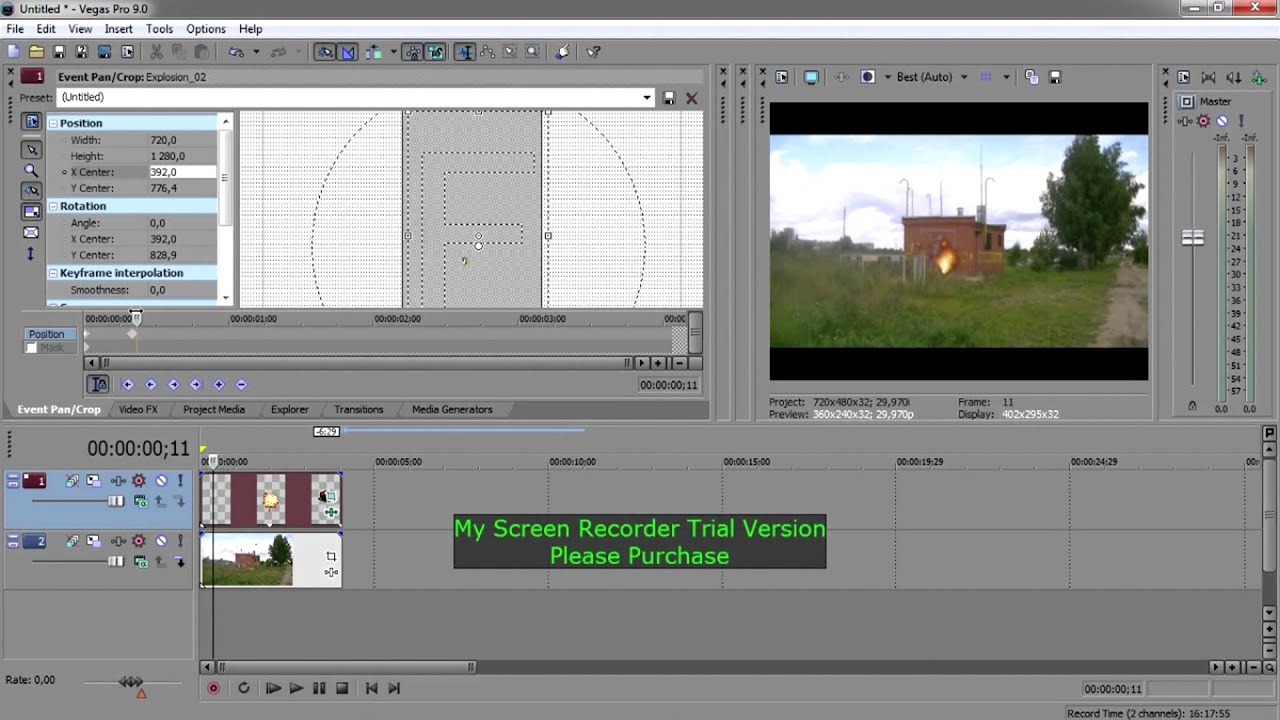The image size is (1280, 720).
Task: Open the Options menu
Action: (206, 29)
